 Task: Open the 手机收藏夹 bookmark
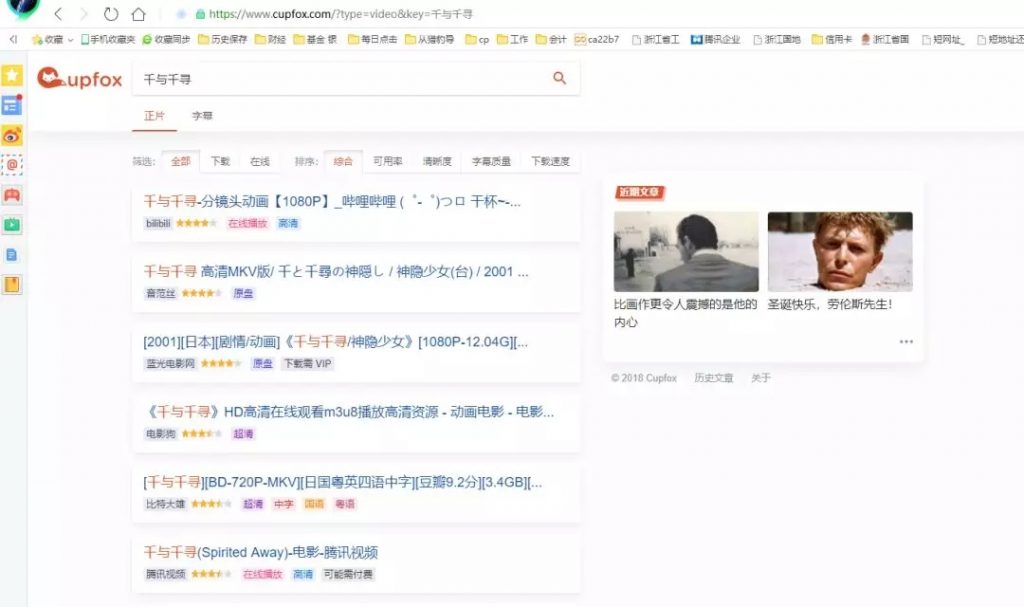click(x=108, y=39)
